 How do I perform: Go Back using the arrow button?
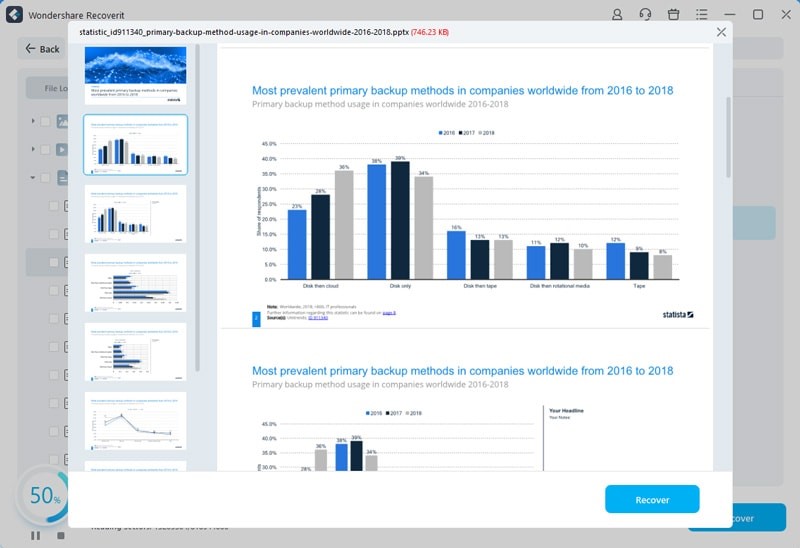point(43,49)
